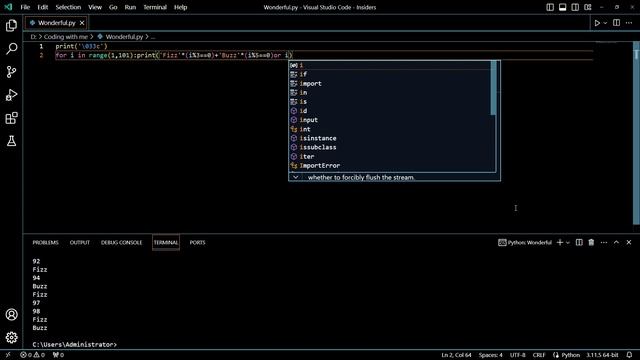
Task: Select the 'iter' suggestion
Action: (390, 156)
